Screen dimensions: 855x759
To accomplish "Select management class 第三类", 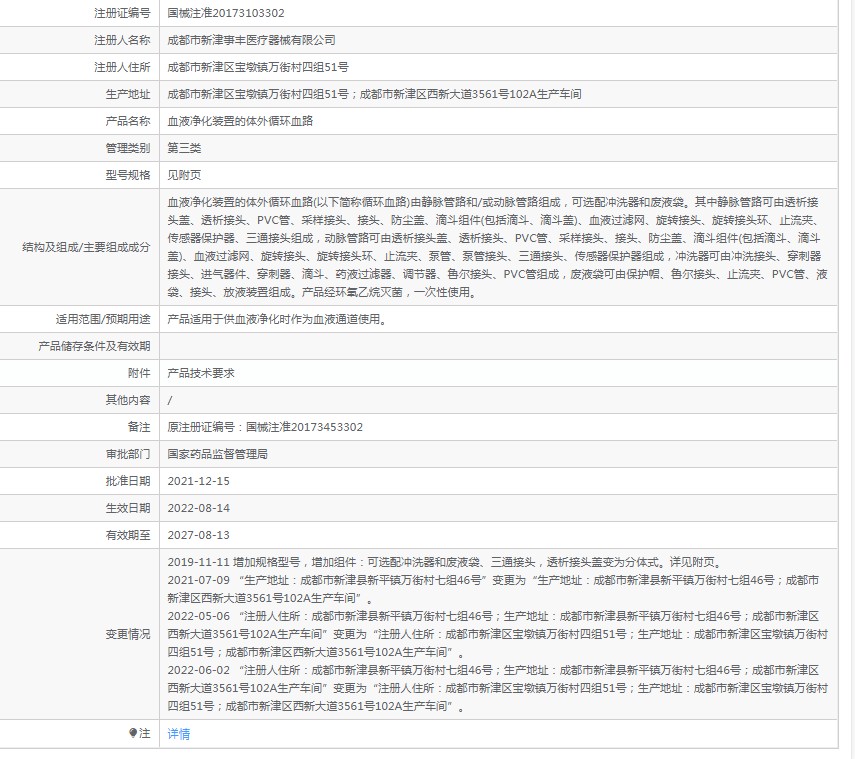I will [x=184, y=148].
